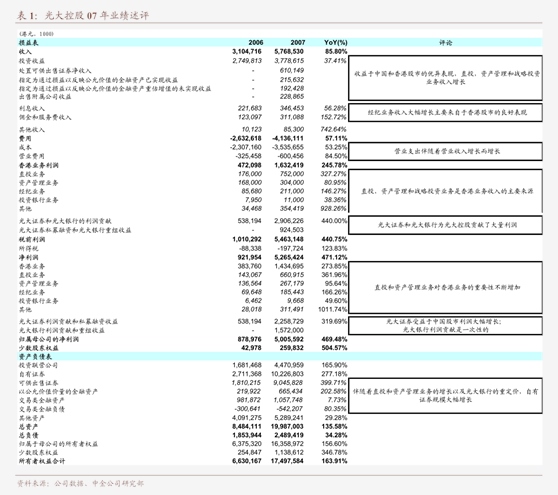
Task: Click the 163.91% cell
Action: click(334, 461)
